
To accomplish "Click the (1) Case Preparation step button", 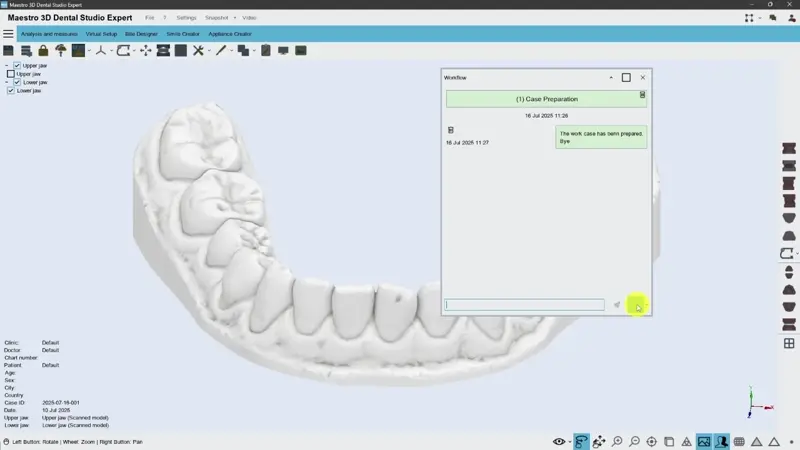I will tap(546, 99).
